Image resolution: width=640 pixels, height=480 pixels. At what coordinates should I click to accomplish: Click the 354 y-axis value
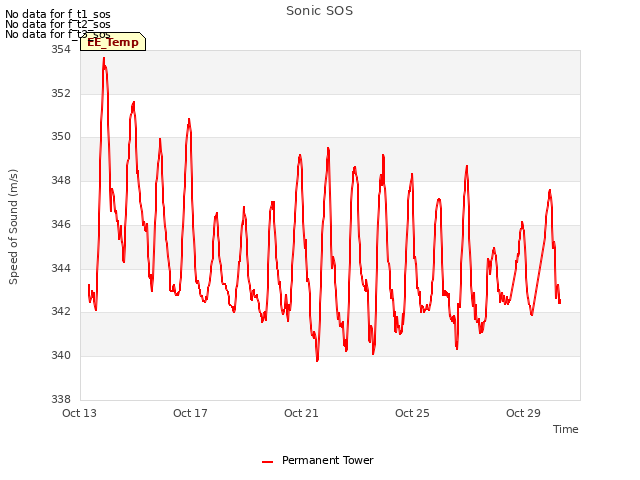point(61,49)
